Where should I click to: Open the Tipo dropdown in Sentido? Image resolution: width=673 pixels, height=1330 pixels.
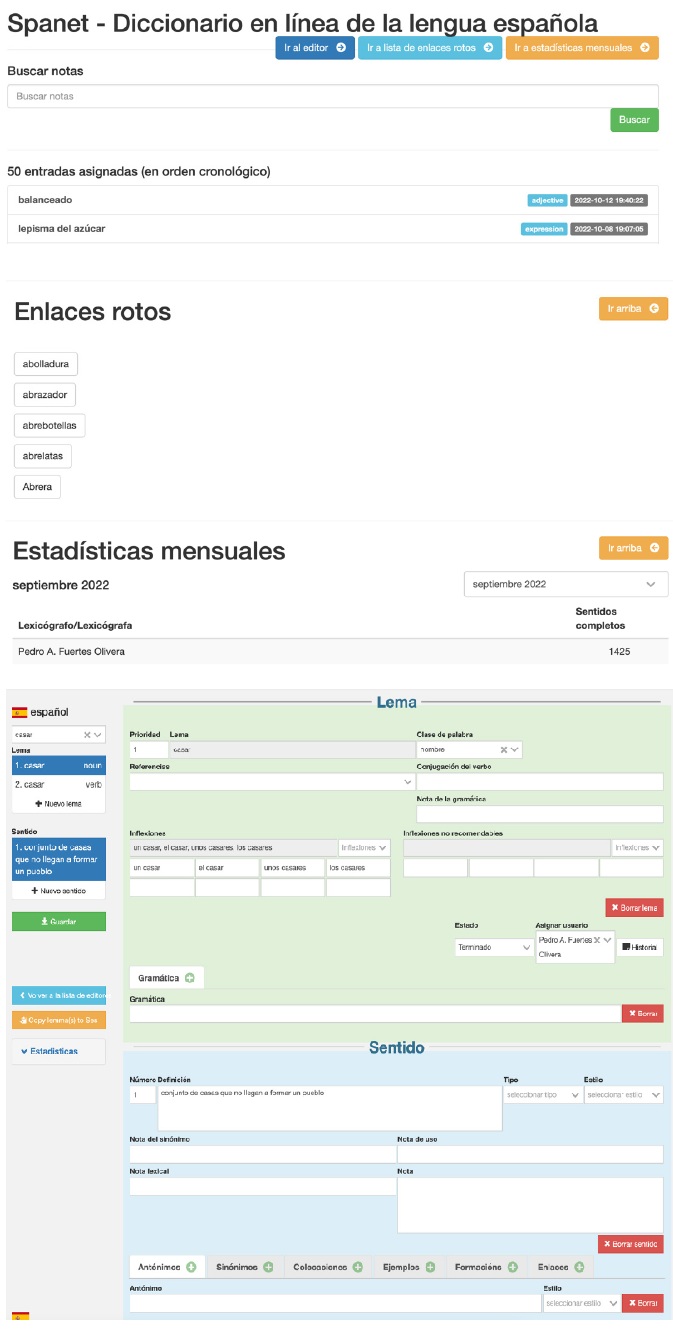coord(543,1095)
